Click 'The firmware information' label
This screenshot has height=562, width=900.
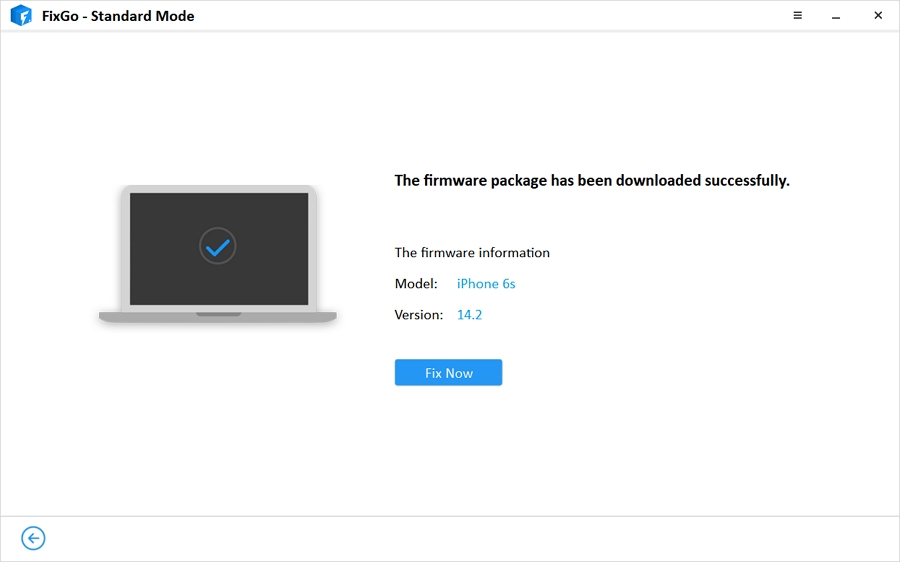point(472,253)
